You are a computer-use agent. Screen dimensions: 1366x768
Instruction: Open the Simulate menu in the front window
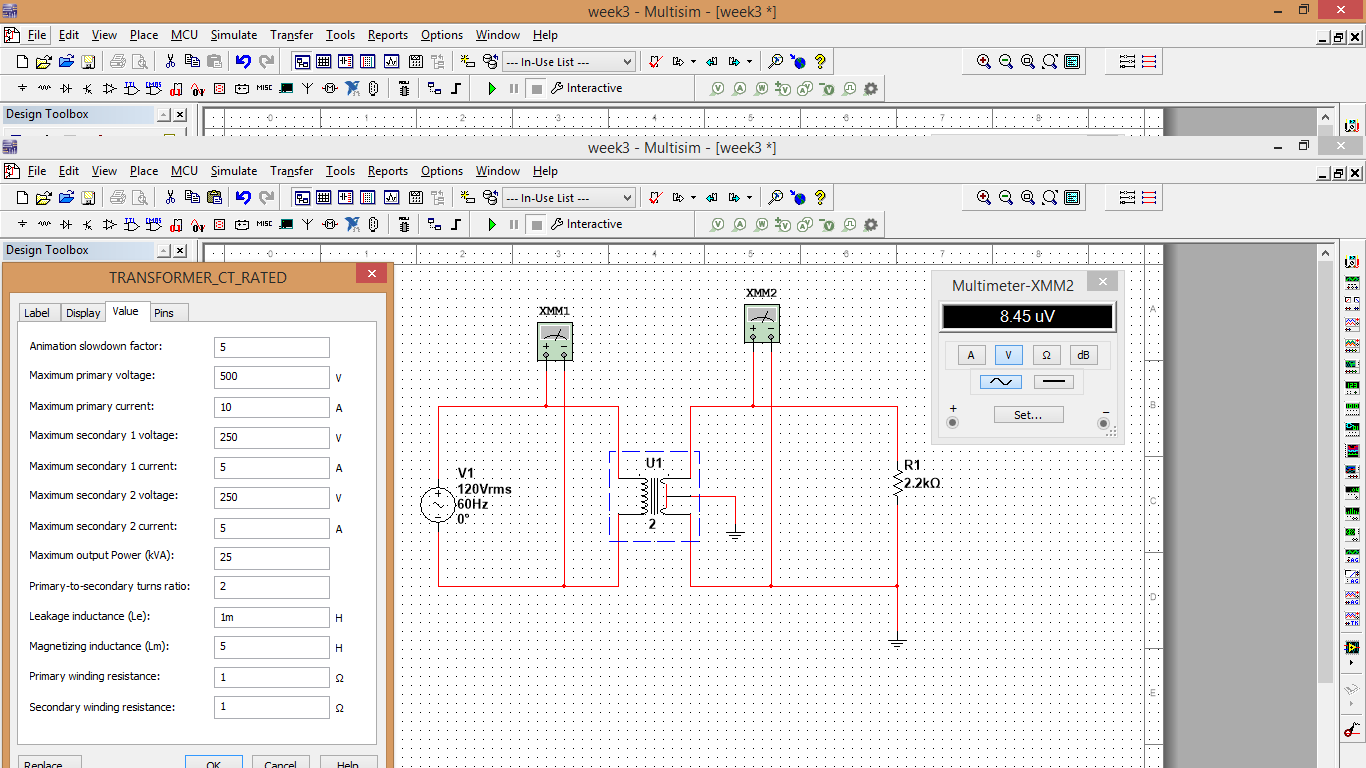tap(234, 171)
